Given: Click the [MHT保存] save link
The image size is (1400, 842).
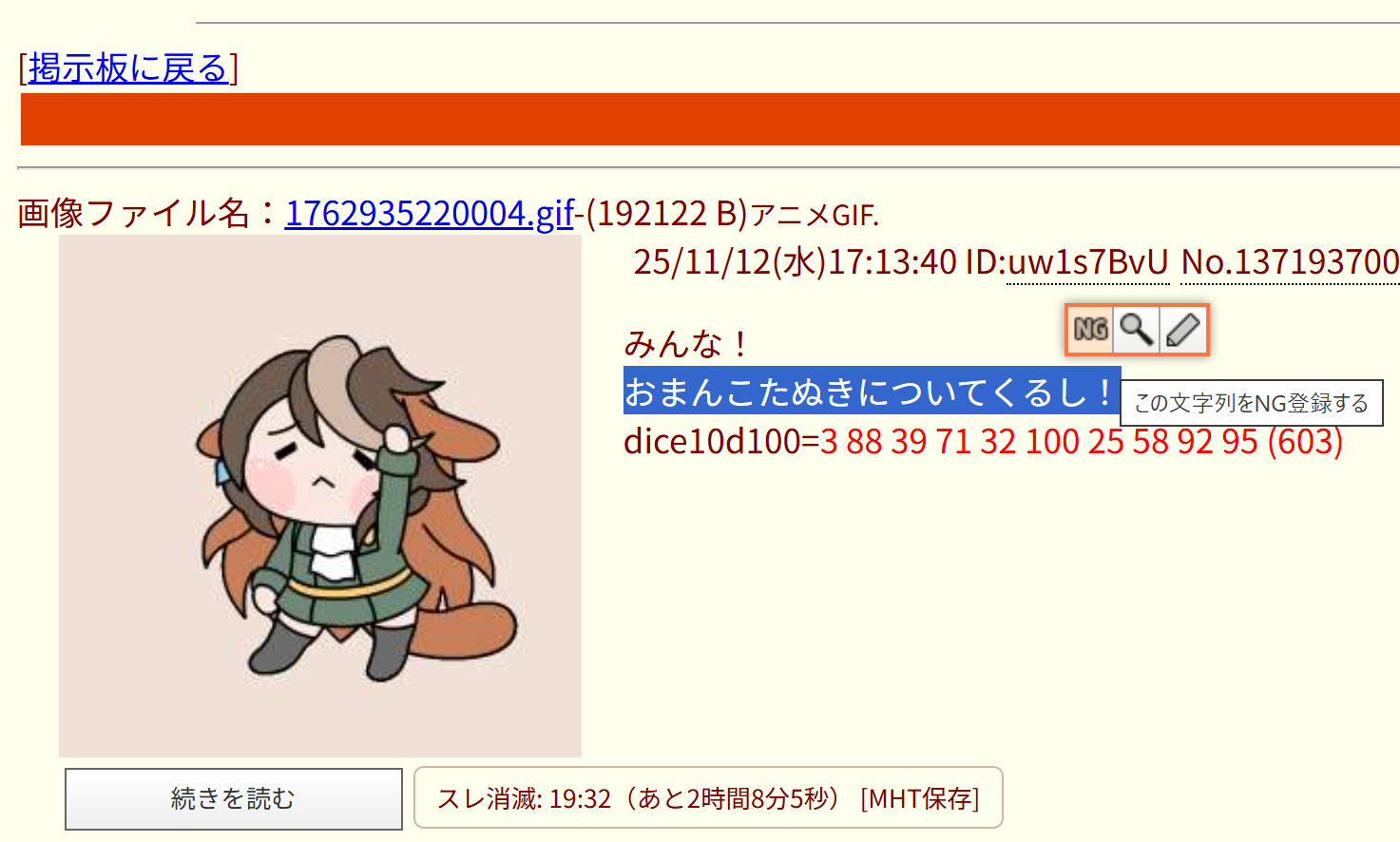Looking at the screenshot, I should coord(920,798).
